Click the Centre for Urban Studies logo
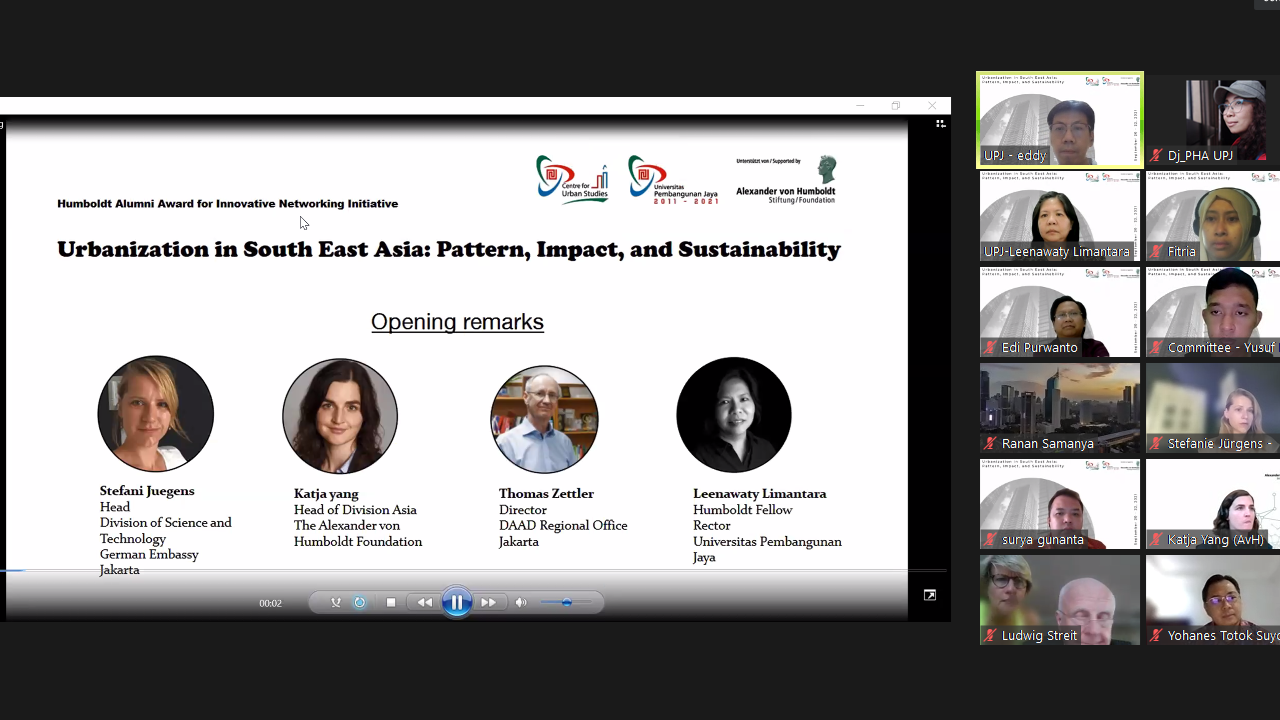Screen dimensions: 1280x720 (572, 180)
